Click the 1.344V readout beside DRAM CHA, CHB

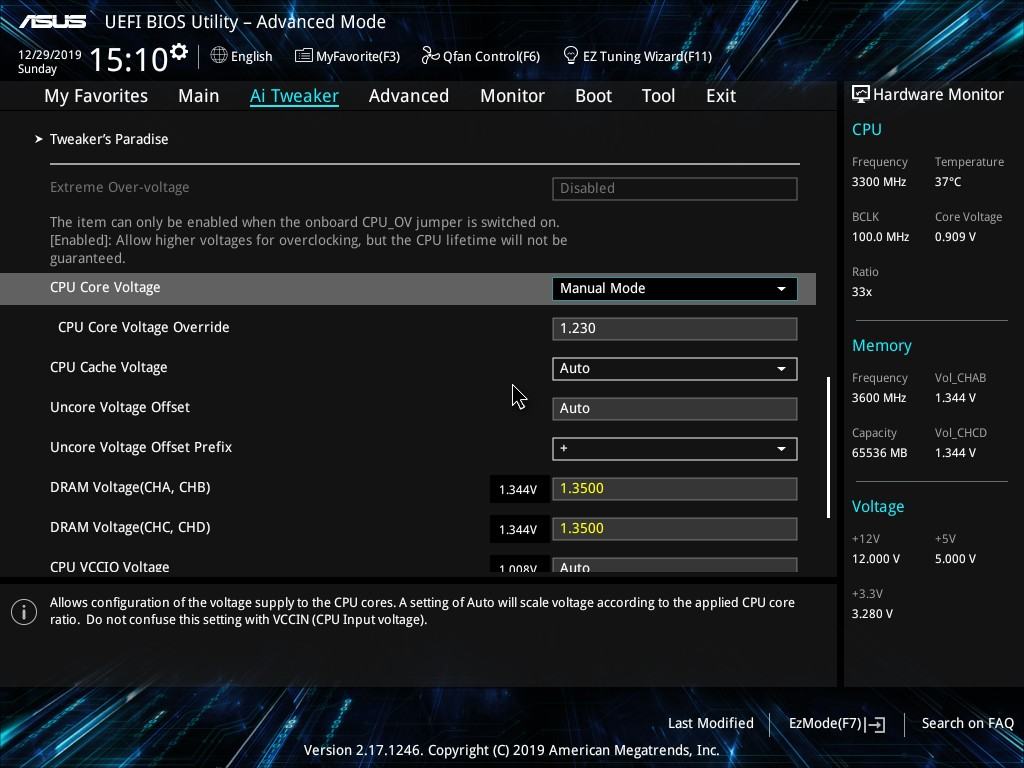coord(518,490)
